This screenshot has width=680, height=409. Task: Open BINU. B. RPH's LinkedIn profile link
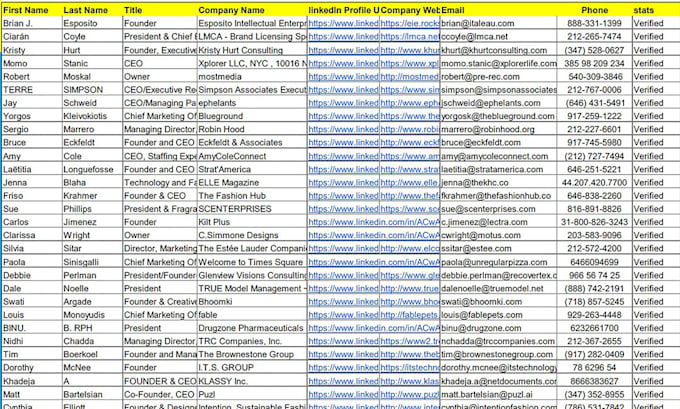coord(374,328)
